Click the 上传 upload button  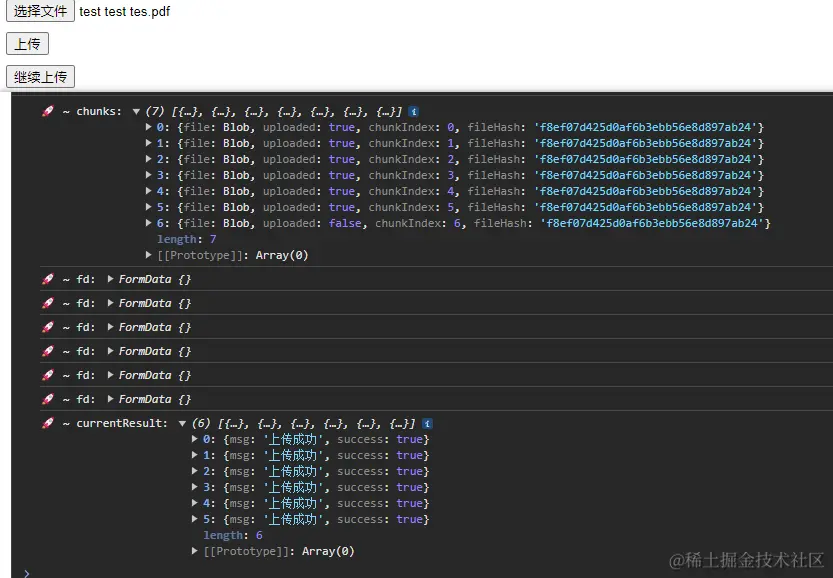28,44
